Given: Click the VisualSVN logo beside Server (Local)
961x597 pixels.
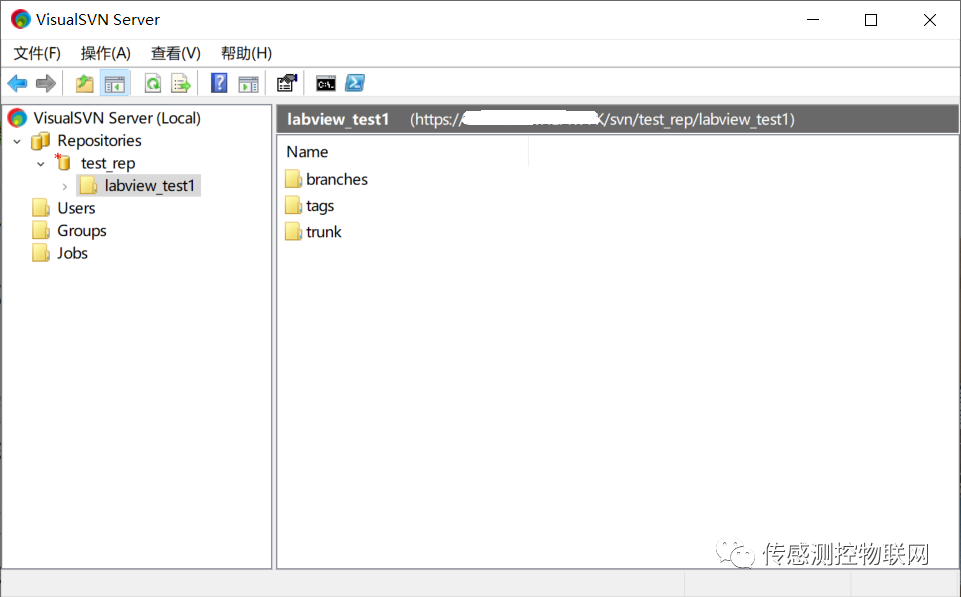Looking at the screenshot, I should click(x=18, y=118).
